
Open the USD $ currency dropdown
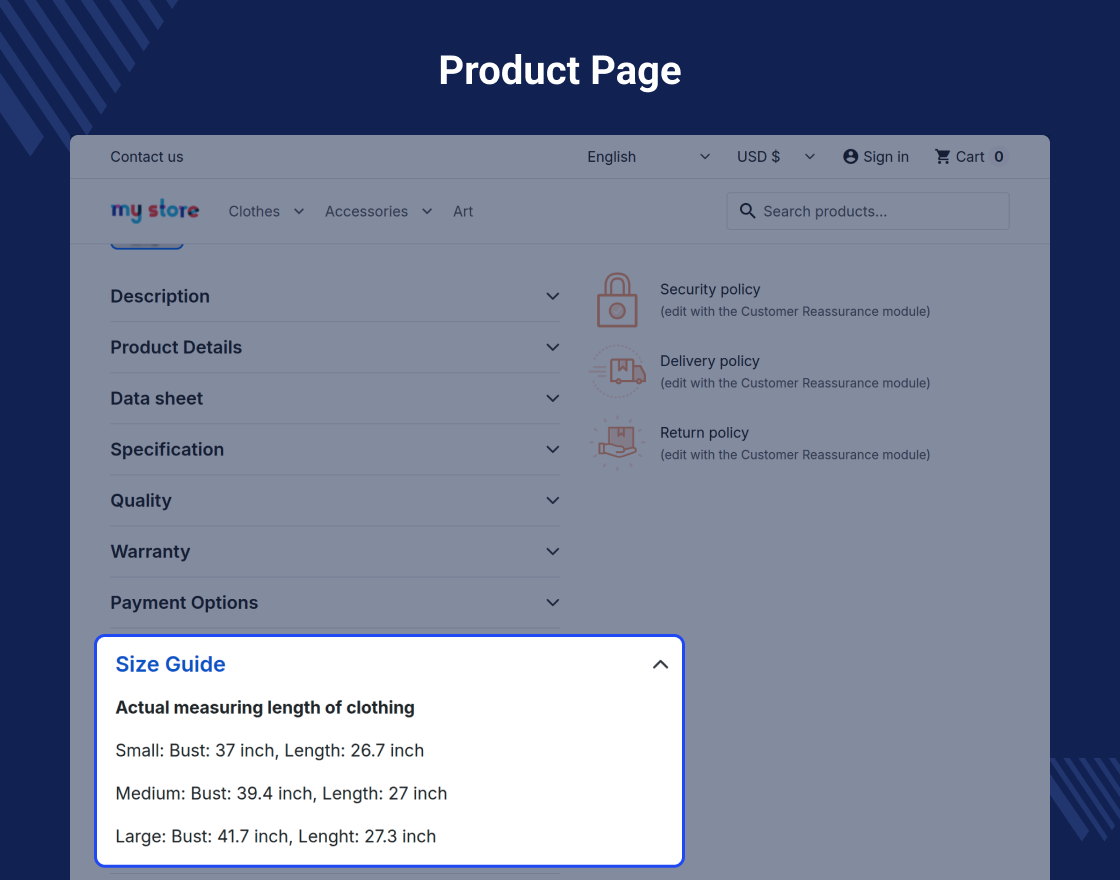click(x=776, y=156)
